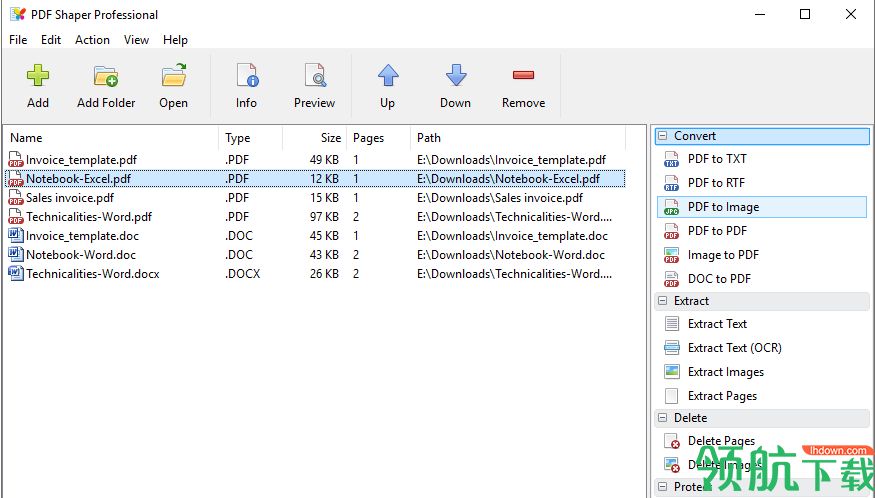The image size is (875, 498).
Task: Click the 49 KB size cell
Action: tap(324, 160)
